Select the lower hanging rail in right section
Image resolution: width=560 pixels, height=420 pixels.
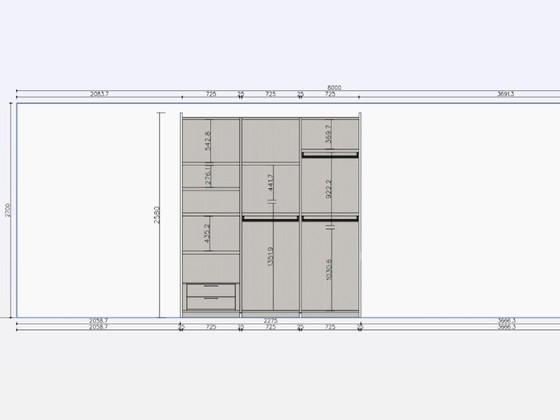[330, 218]
